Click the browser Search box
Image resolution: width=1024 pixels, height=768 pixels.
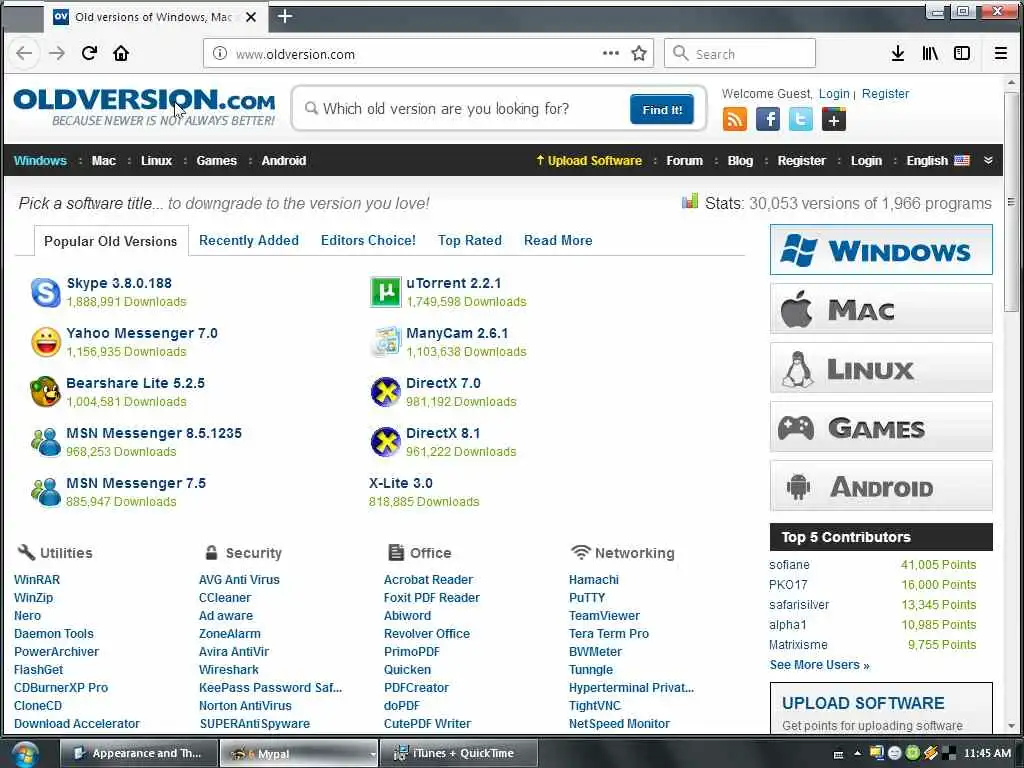coord(740,54)
